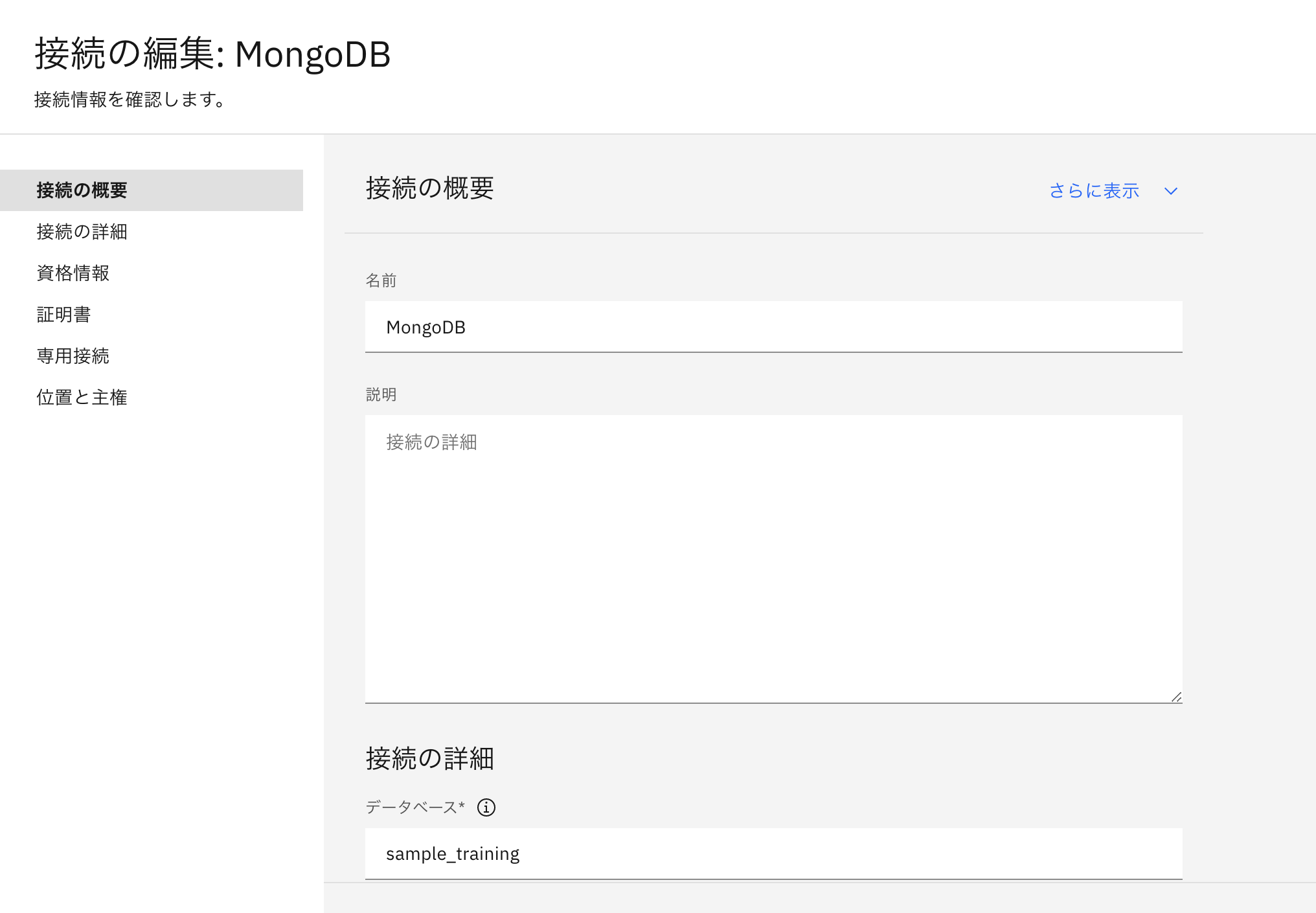Click the データベース* field label
This screenshot has width=1316, height=913.
[x=415, y=807]
